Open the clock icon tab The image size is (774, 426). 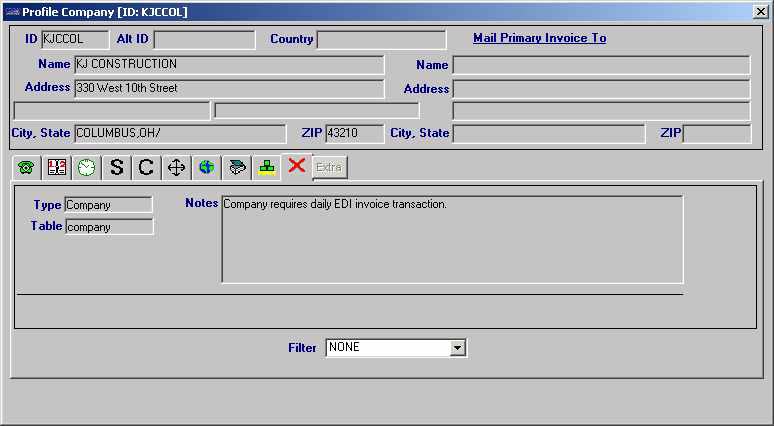(x=86, y=168)
